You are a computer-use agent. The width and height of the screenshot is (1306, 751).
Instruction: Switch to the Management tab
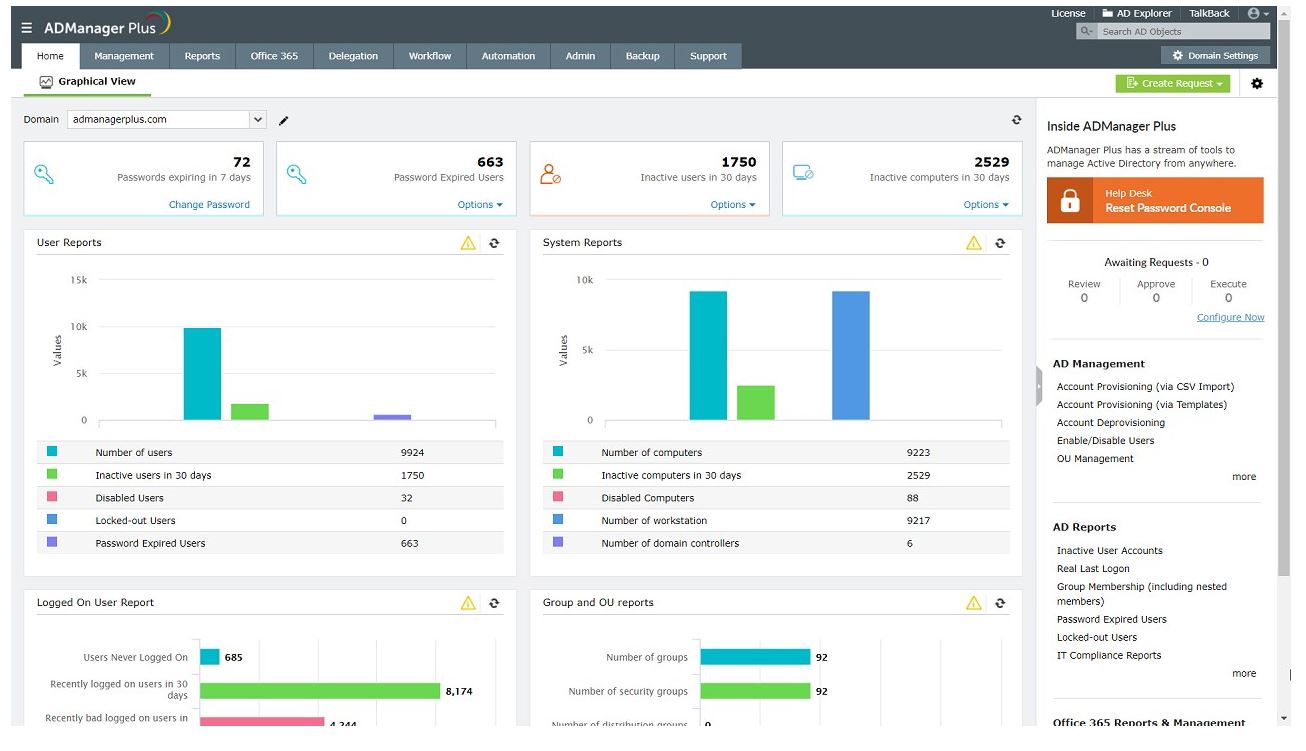click(x=124, y=56)
